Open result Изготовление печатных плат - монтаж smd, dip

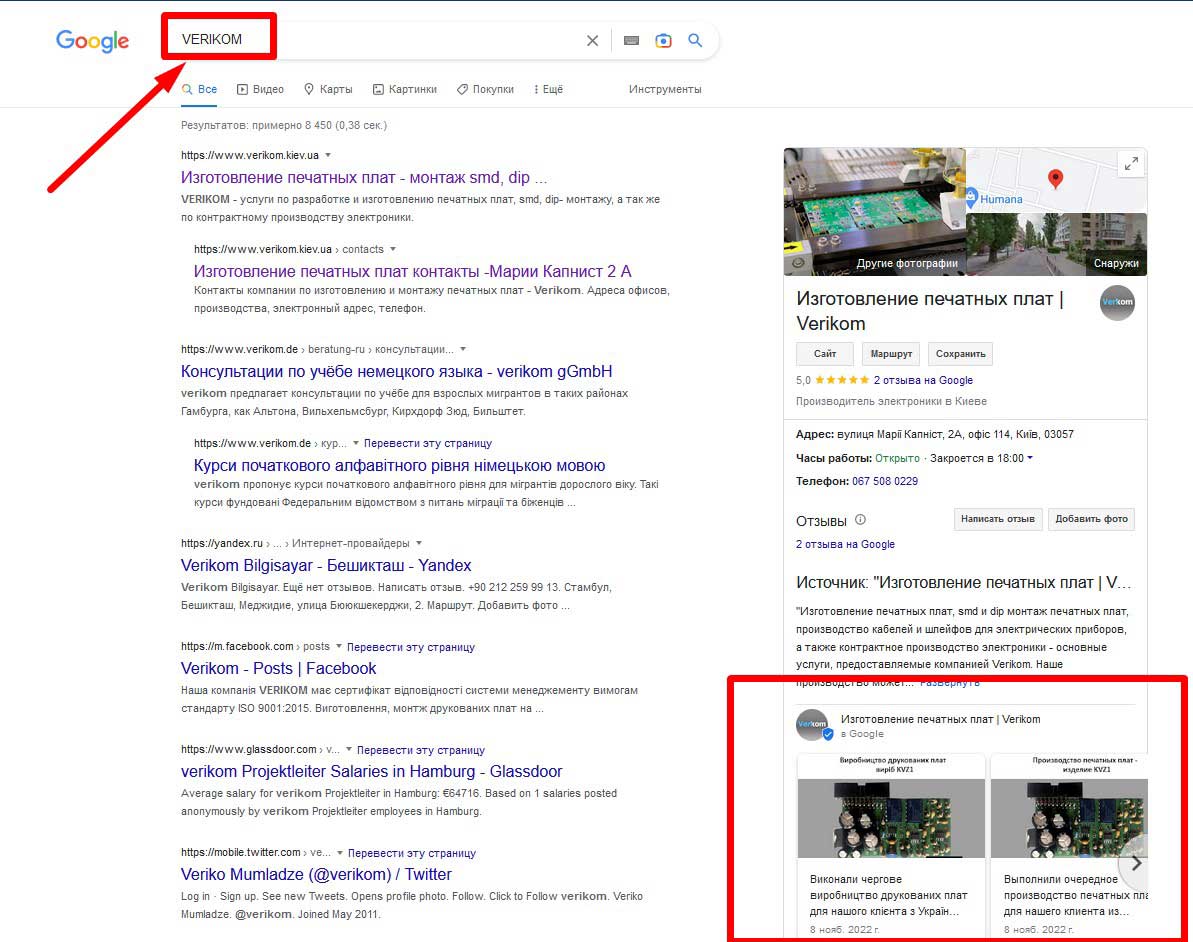364,177
